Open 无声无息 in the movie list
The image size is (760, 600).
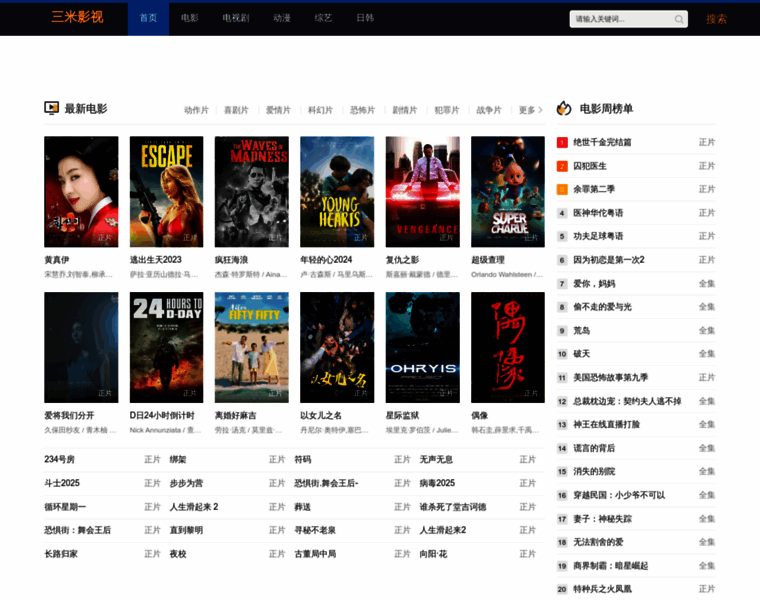(x=436, y=459)
